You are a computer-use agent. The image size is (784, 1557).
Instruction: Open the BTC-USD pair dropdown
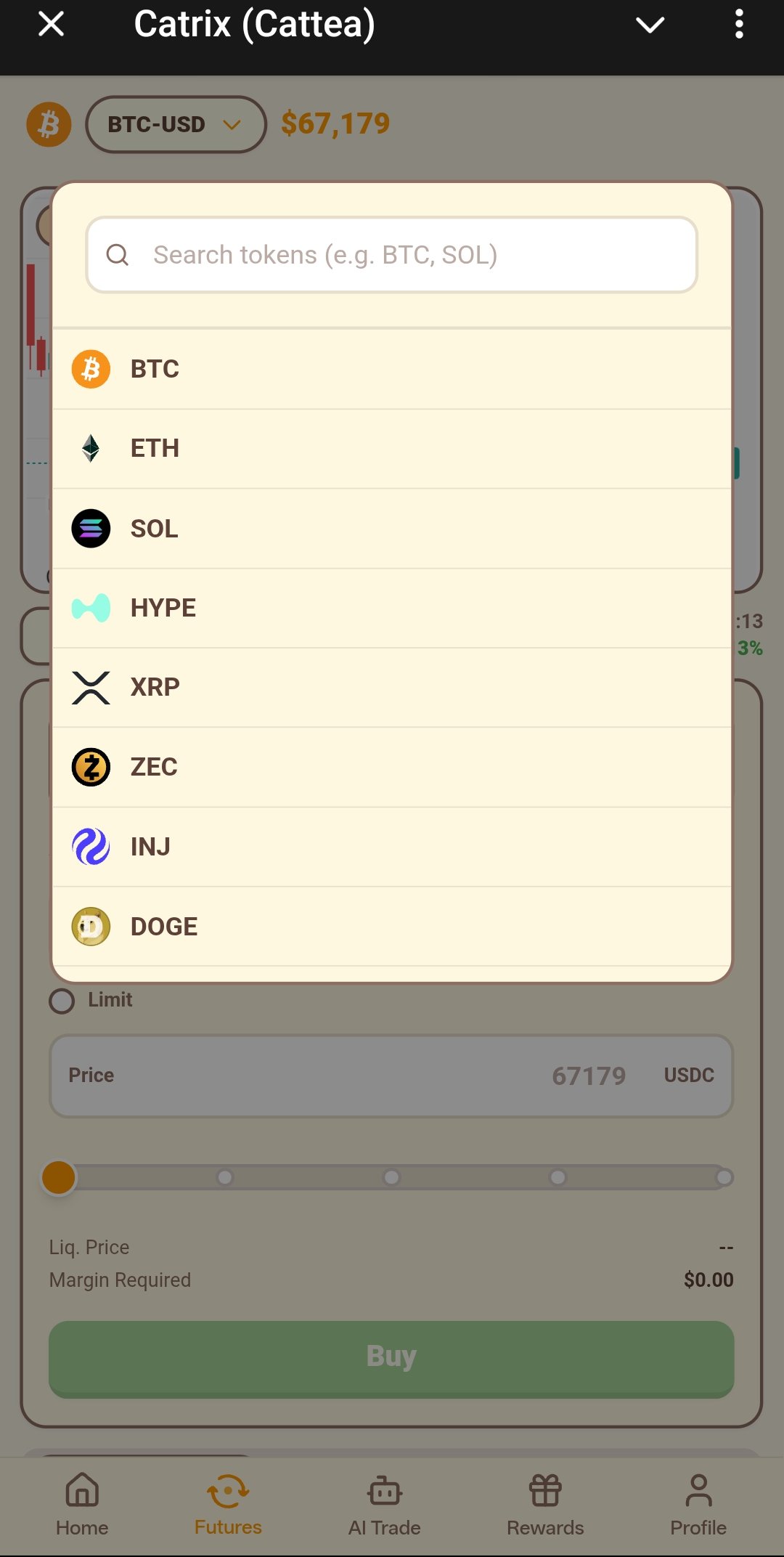point(176,124)
